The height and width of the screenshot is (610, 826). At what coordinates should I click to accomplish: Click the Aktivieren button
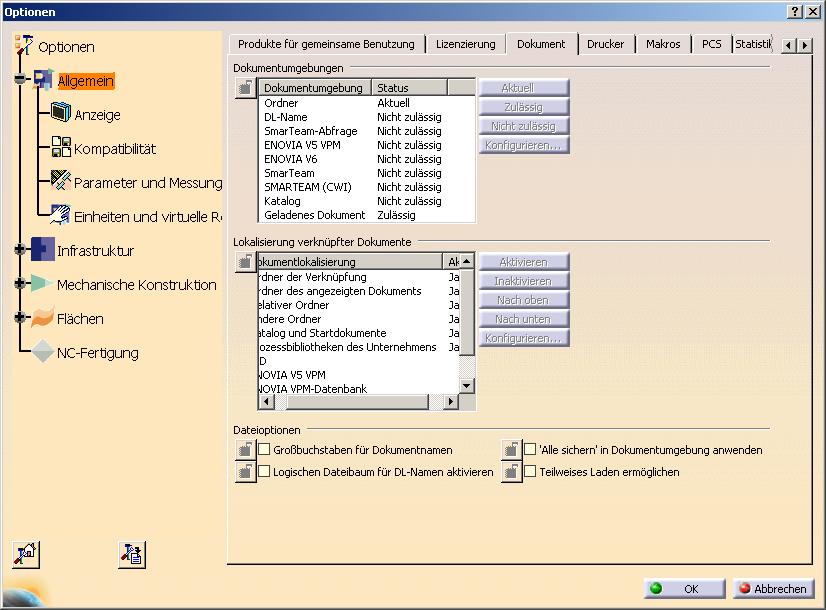(524, 262)
